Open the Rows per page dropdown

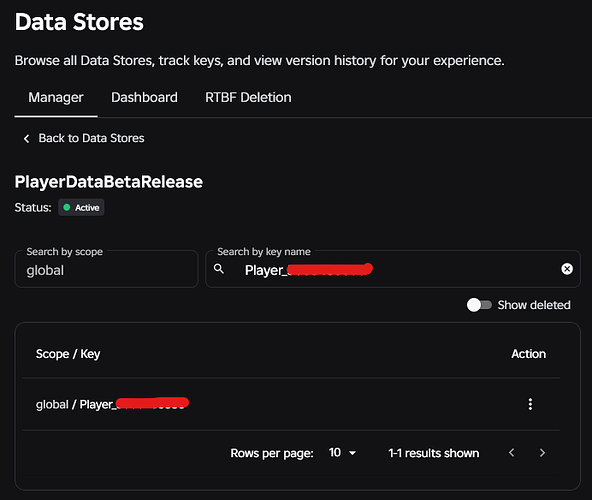342,452
